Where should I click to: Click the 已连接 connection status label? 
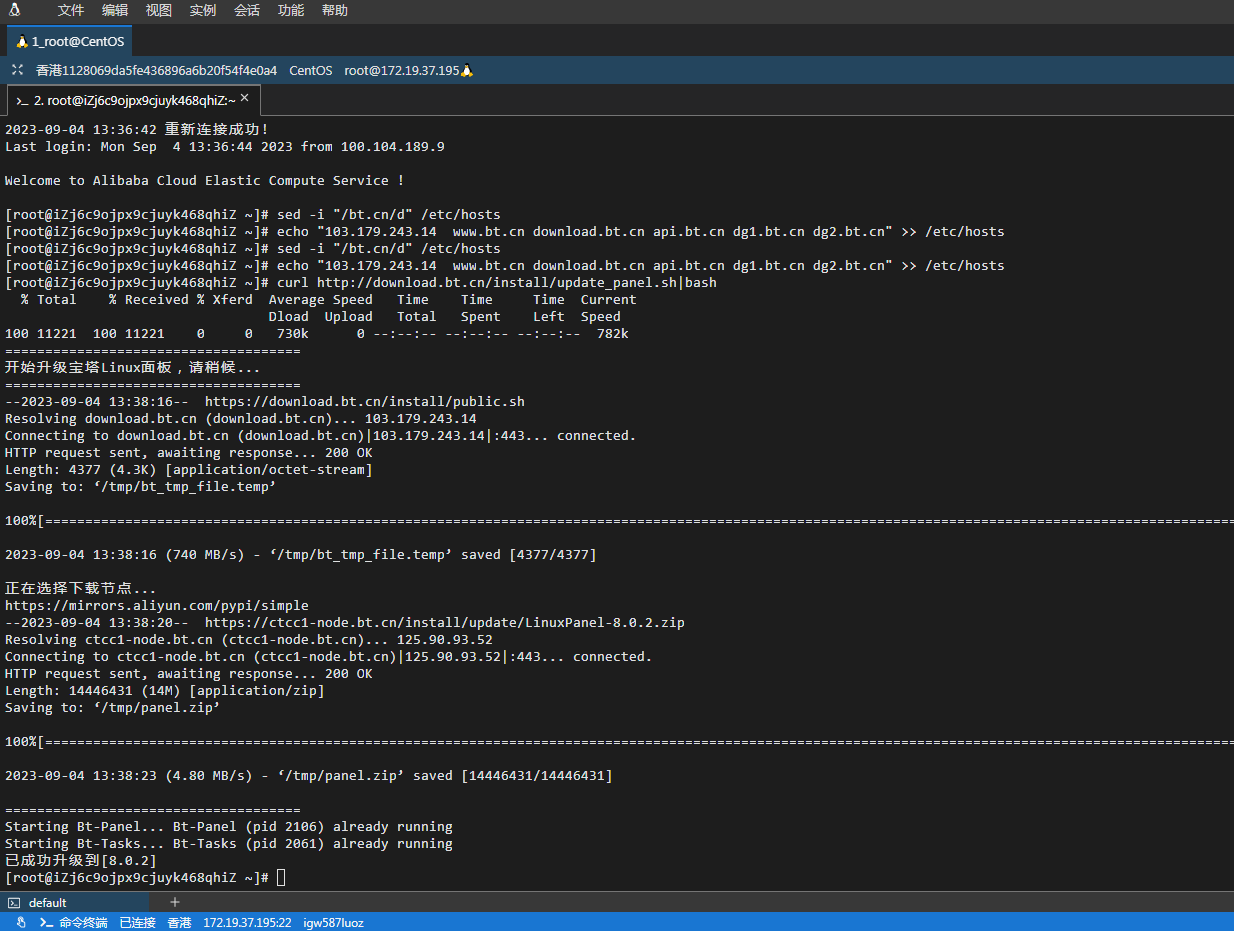pos(137,922)
